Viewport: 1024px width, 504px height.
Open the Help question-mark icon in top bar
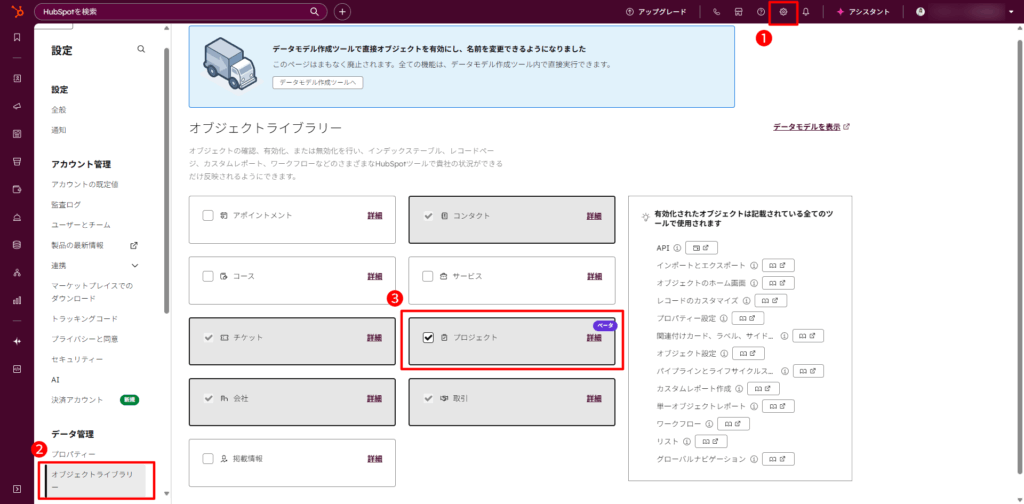point(761,12)
